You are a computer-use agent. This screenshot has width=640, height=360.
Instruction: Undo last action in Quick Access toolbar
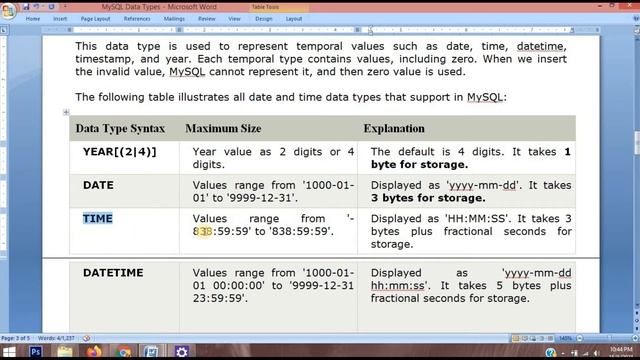[x=36, y=7]
